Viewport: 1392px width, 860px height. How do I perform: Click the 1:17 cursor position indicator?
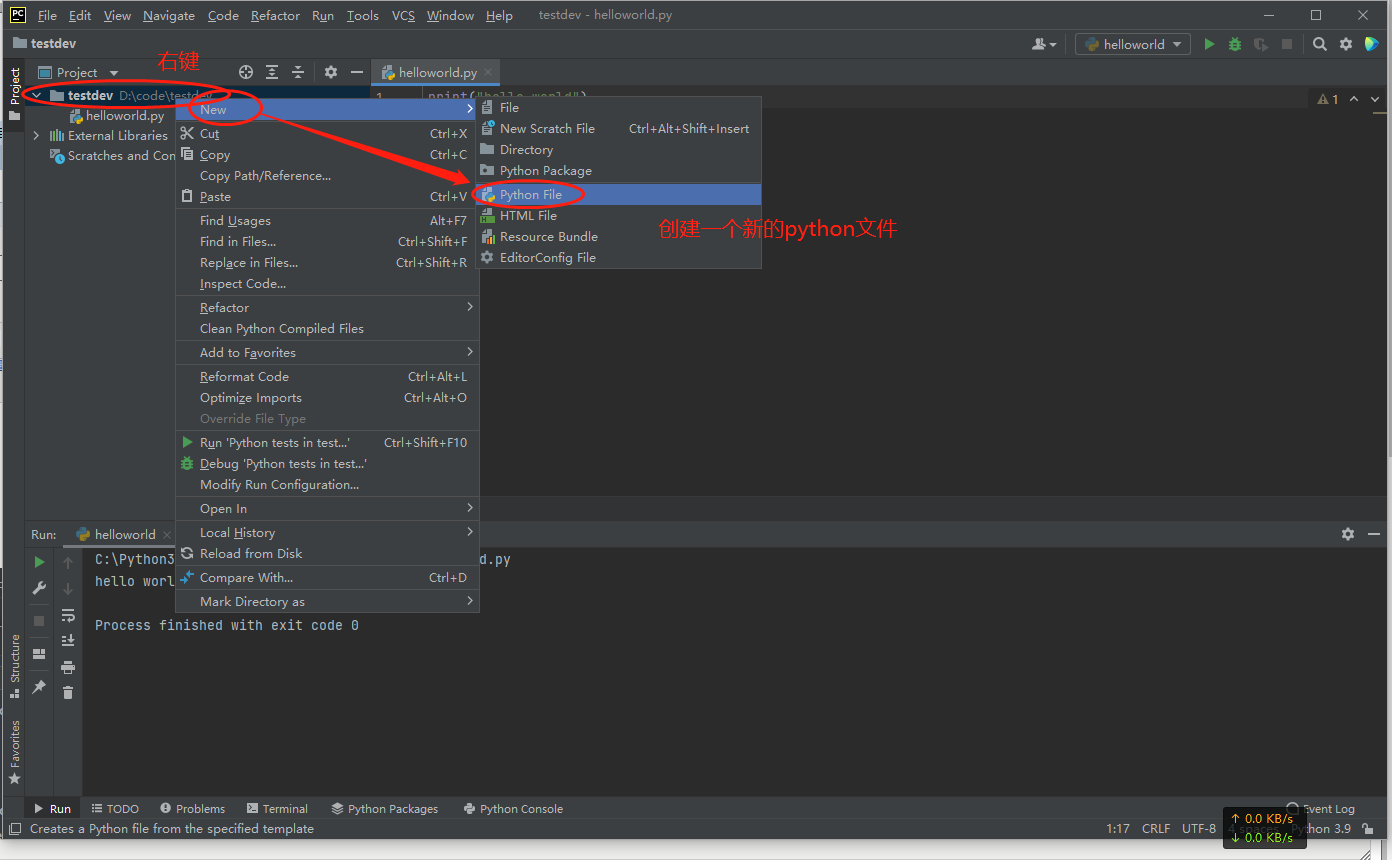pyautogui.click(x=1118, y=828)
